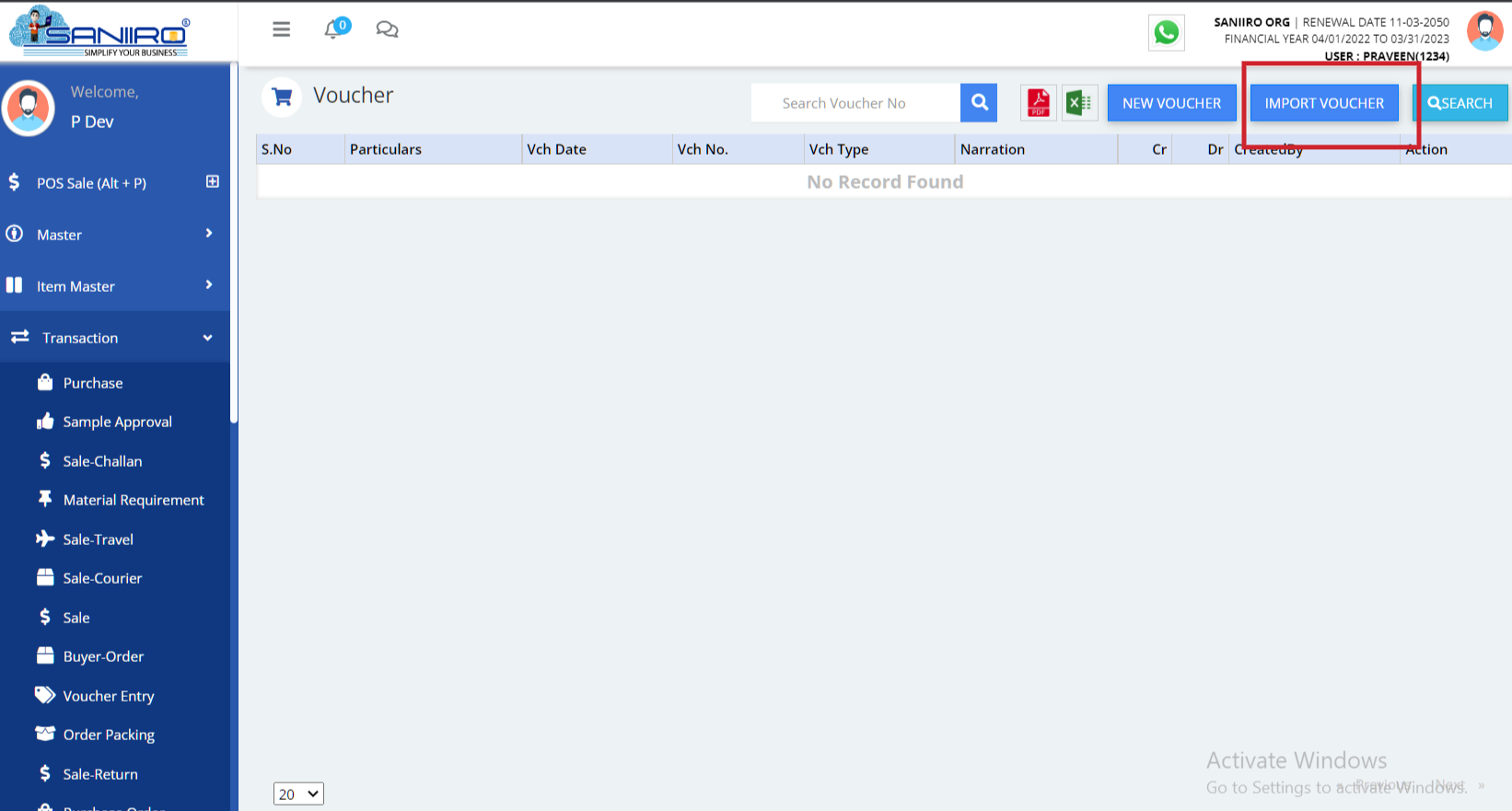The width and height of the screenshot is (1512, 811).
Task: Click the WhatsApp icon
Action: click(1166, 33)
